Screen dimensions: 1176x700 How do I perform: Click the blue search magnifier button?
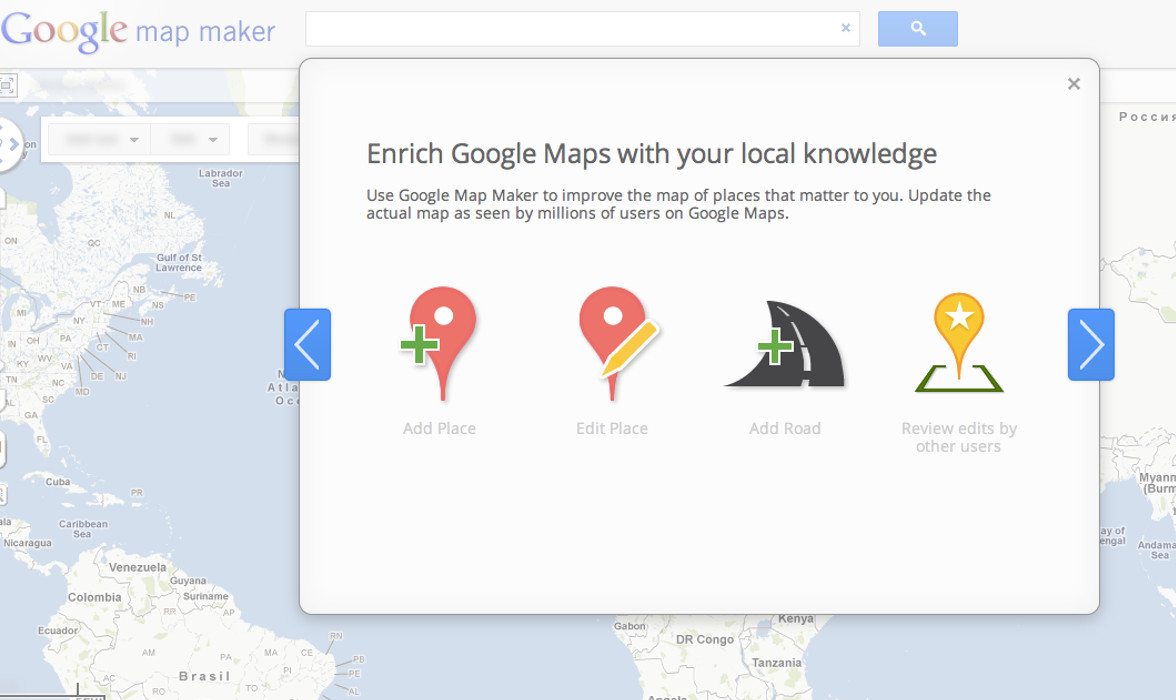[918, 29]
